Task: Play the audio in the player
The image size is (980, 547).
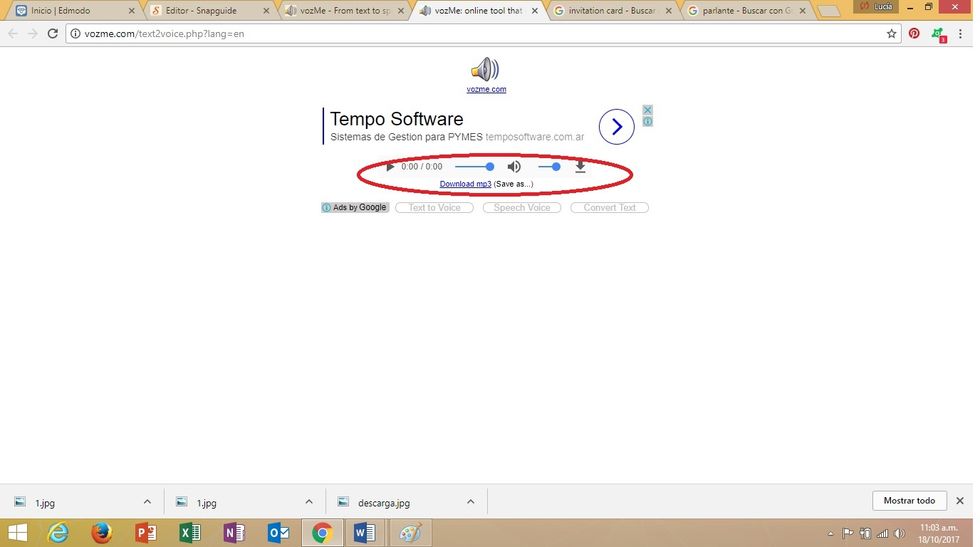Action: pyautogui.click(x=390, y=167)
